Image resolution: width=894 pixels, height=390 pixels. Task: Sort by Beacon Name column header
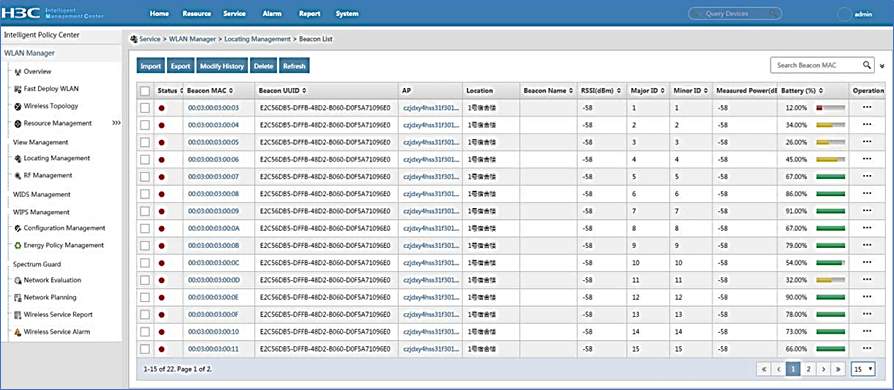pyautogui.click(x=547, y=91)
